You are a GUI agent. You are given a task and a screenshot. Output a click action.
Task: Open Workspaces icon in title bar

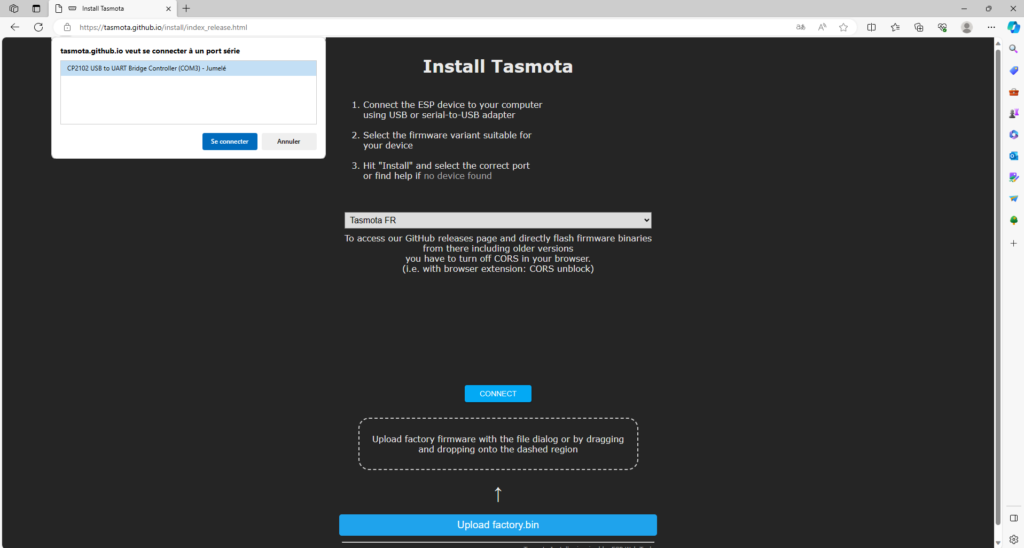pyautogui.click(x=14, y=8)
